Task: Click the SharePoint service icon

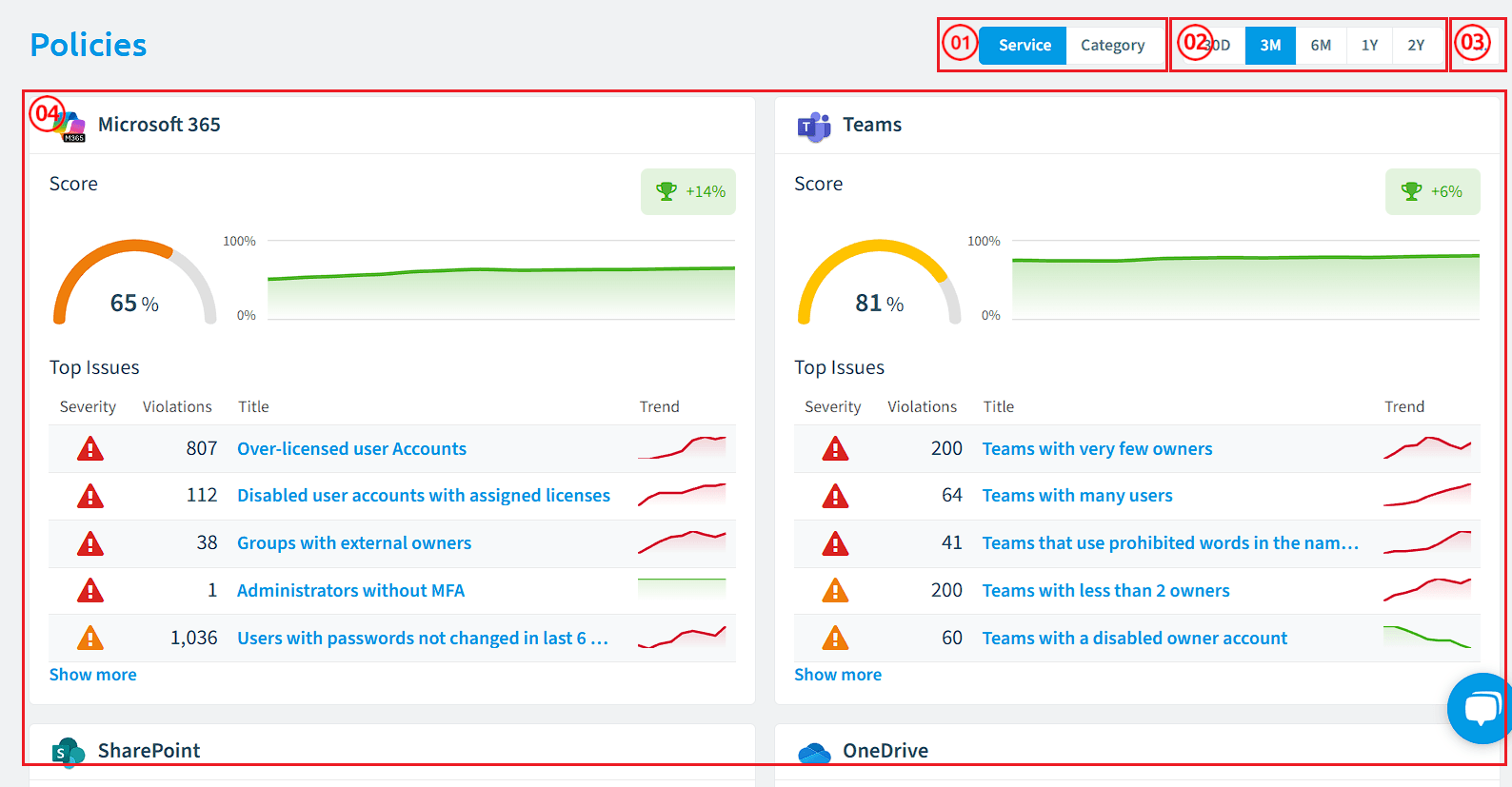Action: 69,752
